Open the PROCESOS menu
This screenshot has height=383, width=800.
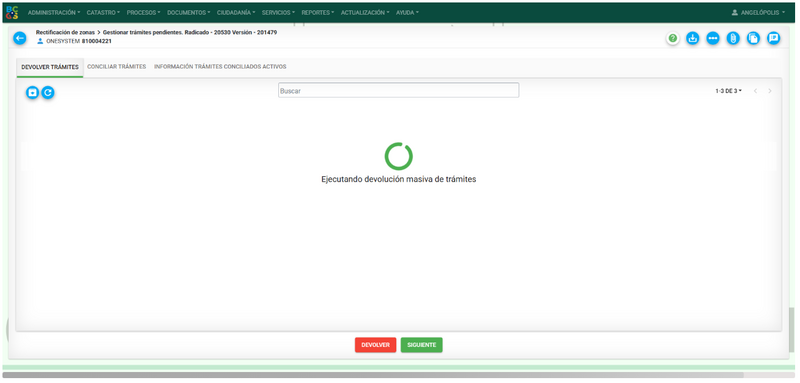tap(143, 13)
